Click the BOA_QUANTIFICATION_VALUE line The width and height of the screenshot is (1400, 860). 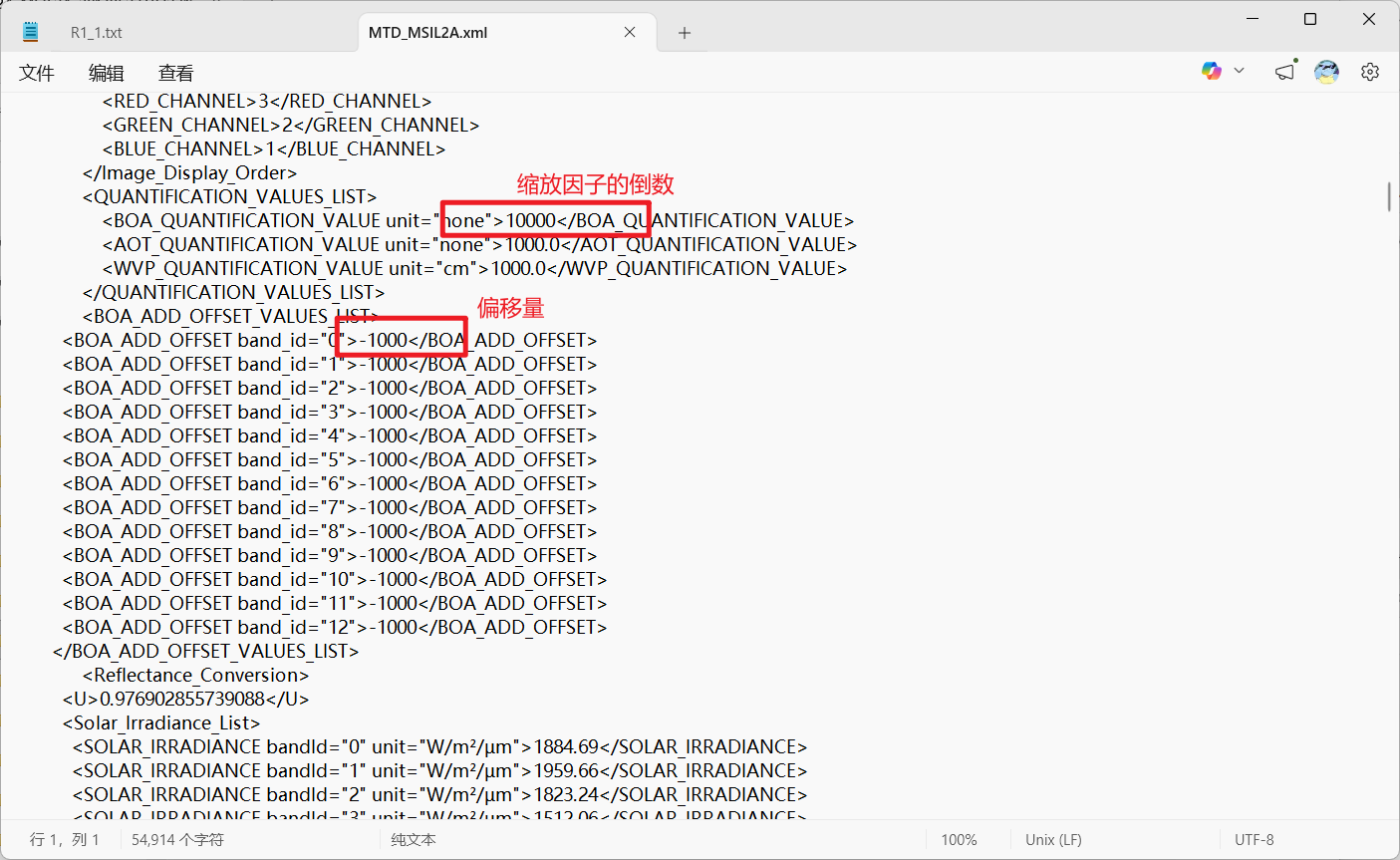[x=478, y=220]
